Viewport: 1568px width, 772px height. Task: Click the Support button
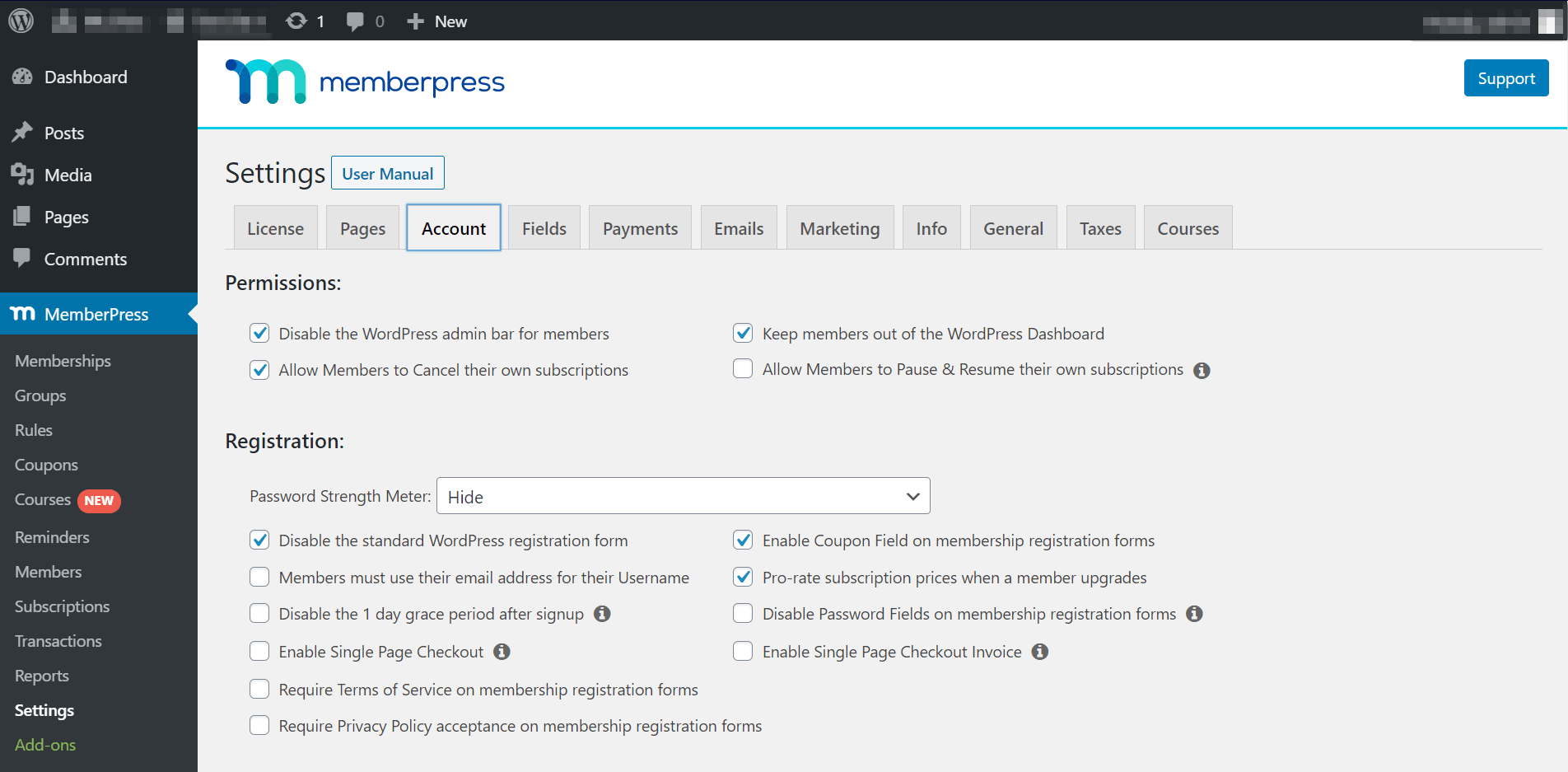pos(1506,78)
